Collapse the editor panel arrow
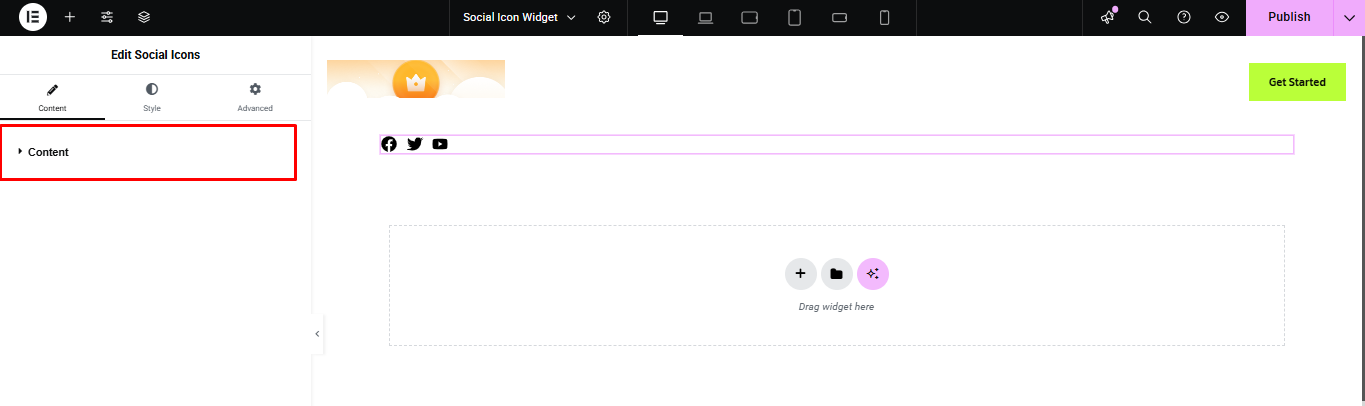This screenshot has height=406, width=1365. coord(317,334)
